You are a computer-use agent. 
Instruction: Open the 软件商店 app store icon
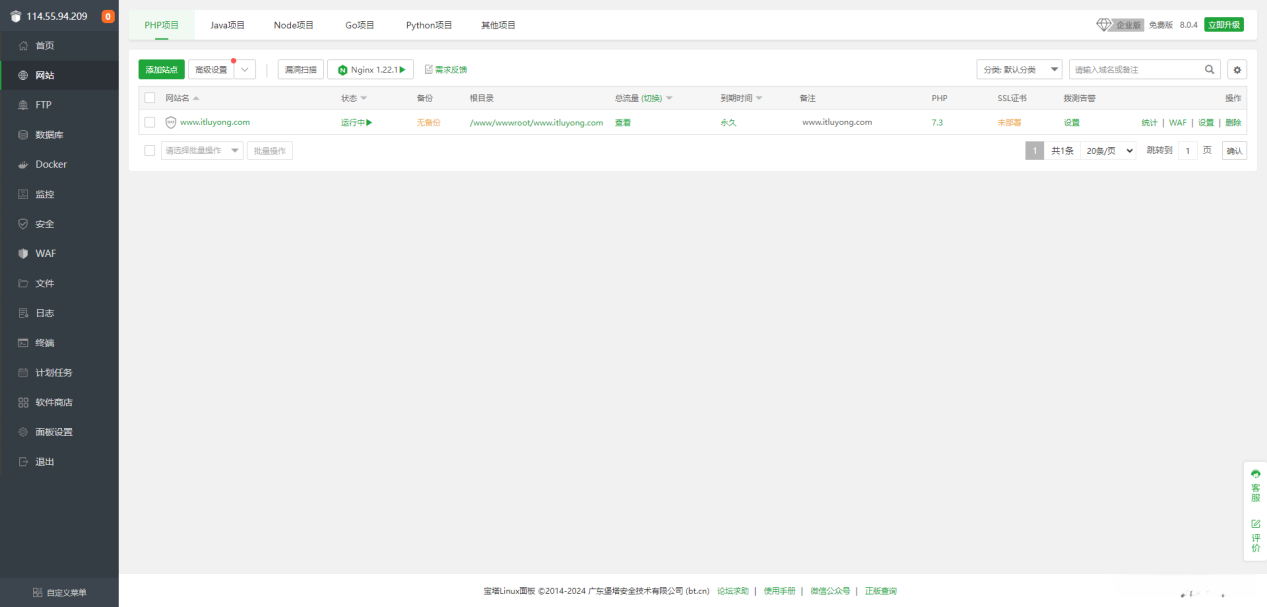tap(24, 402)
